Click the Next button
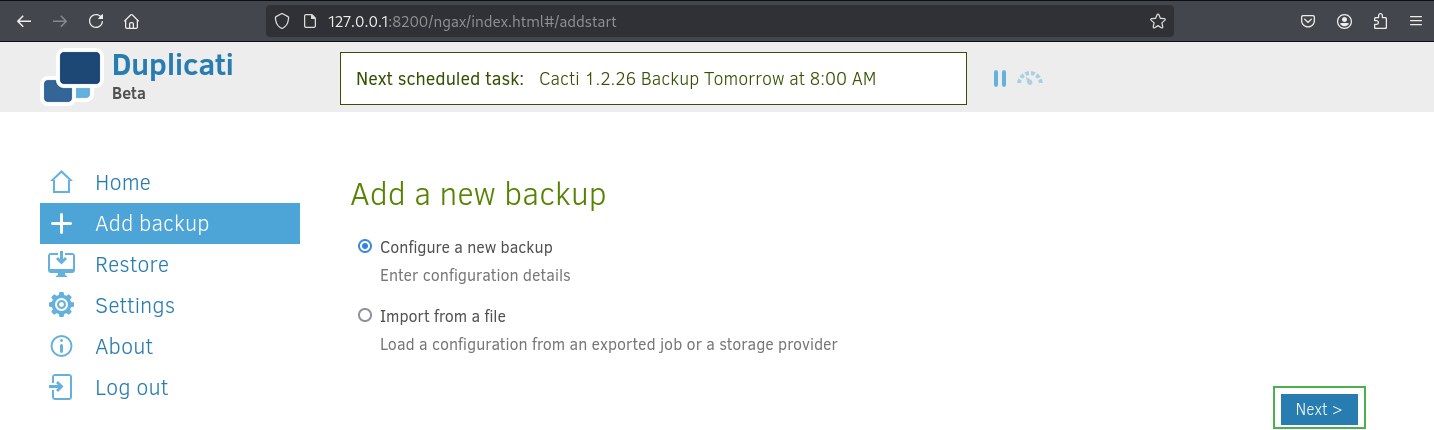1434x430 pixels. 1319,409
